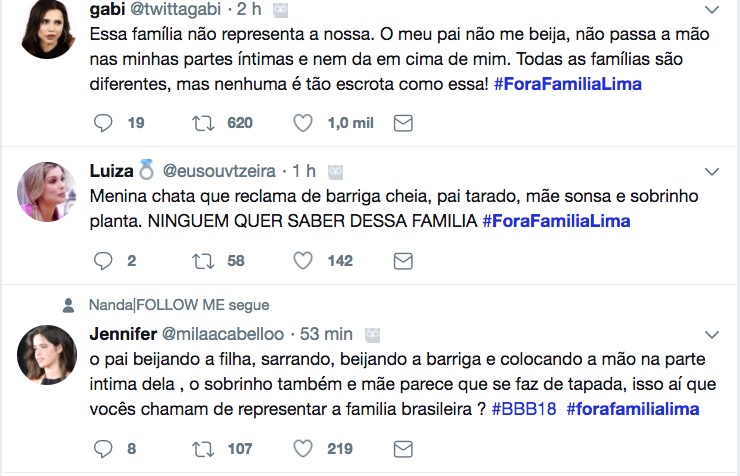Open Jennifer's profile picture
Viewport: 740px width, 476px height.
[47, 355]
